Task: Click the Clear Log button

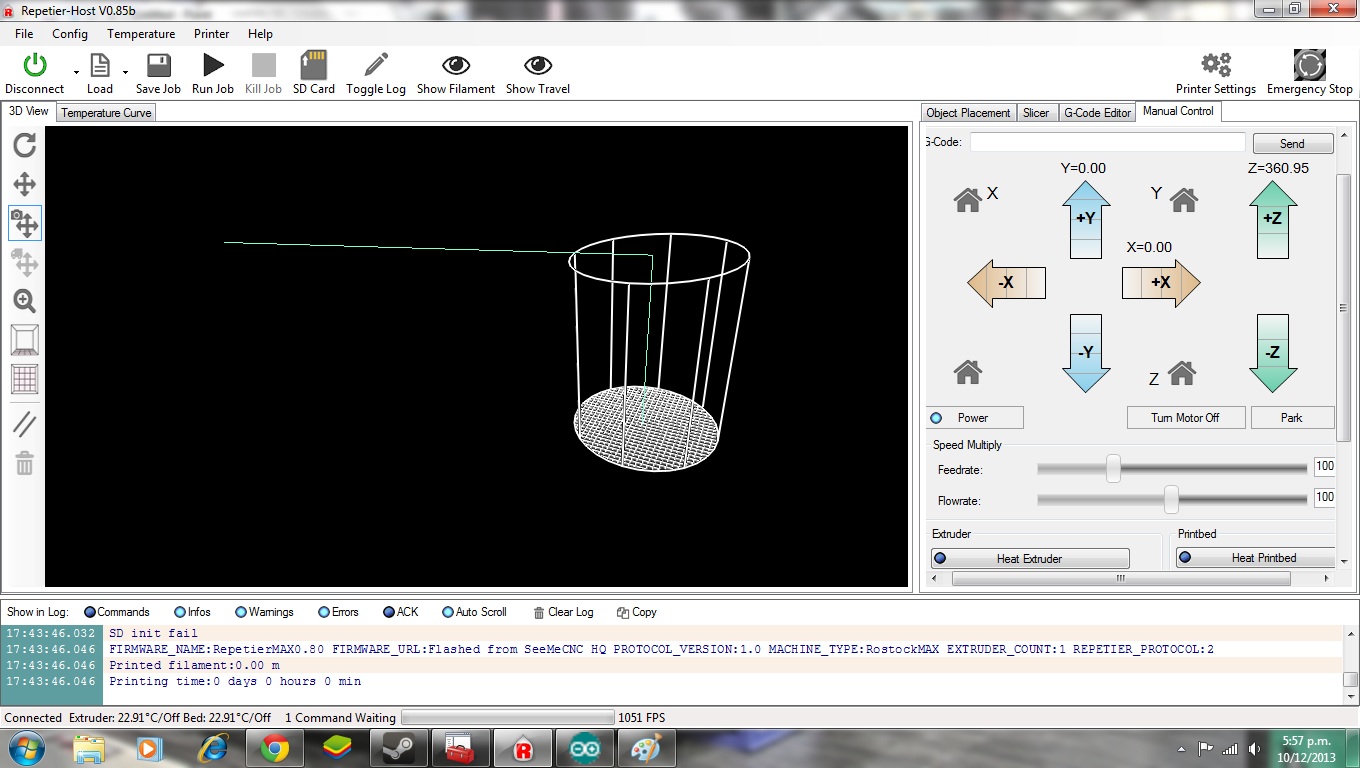Action: pyautogui.click(x=563, y=612)
